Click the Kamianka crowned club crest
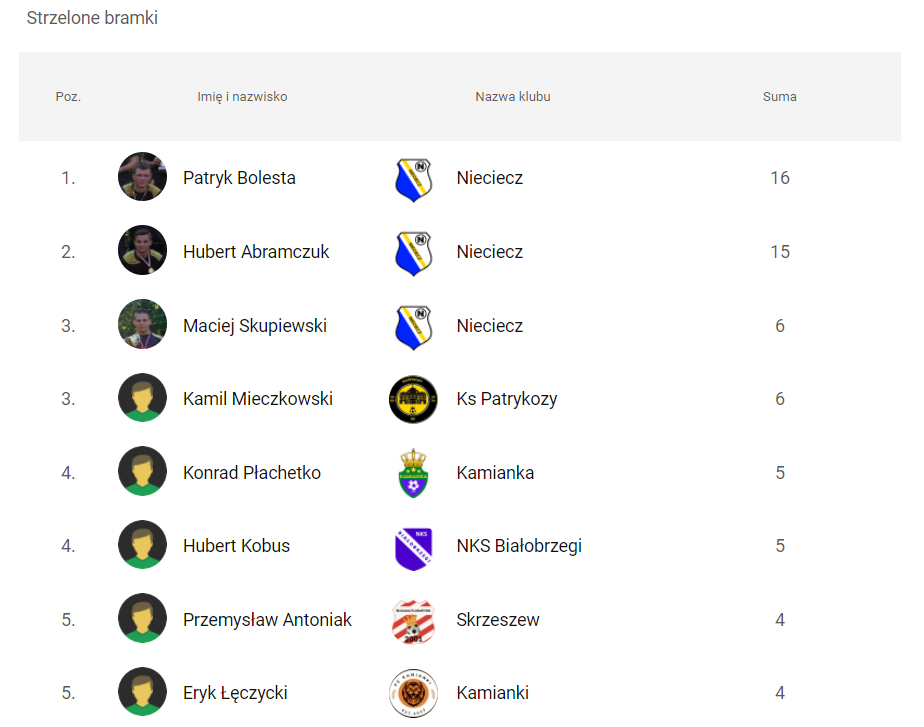The width and height of the screenshot is (924, 727). pos(413,473)
